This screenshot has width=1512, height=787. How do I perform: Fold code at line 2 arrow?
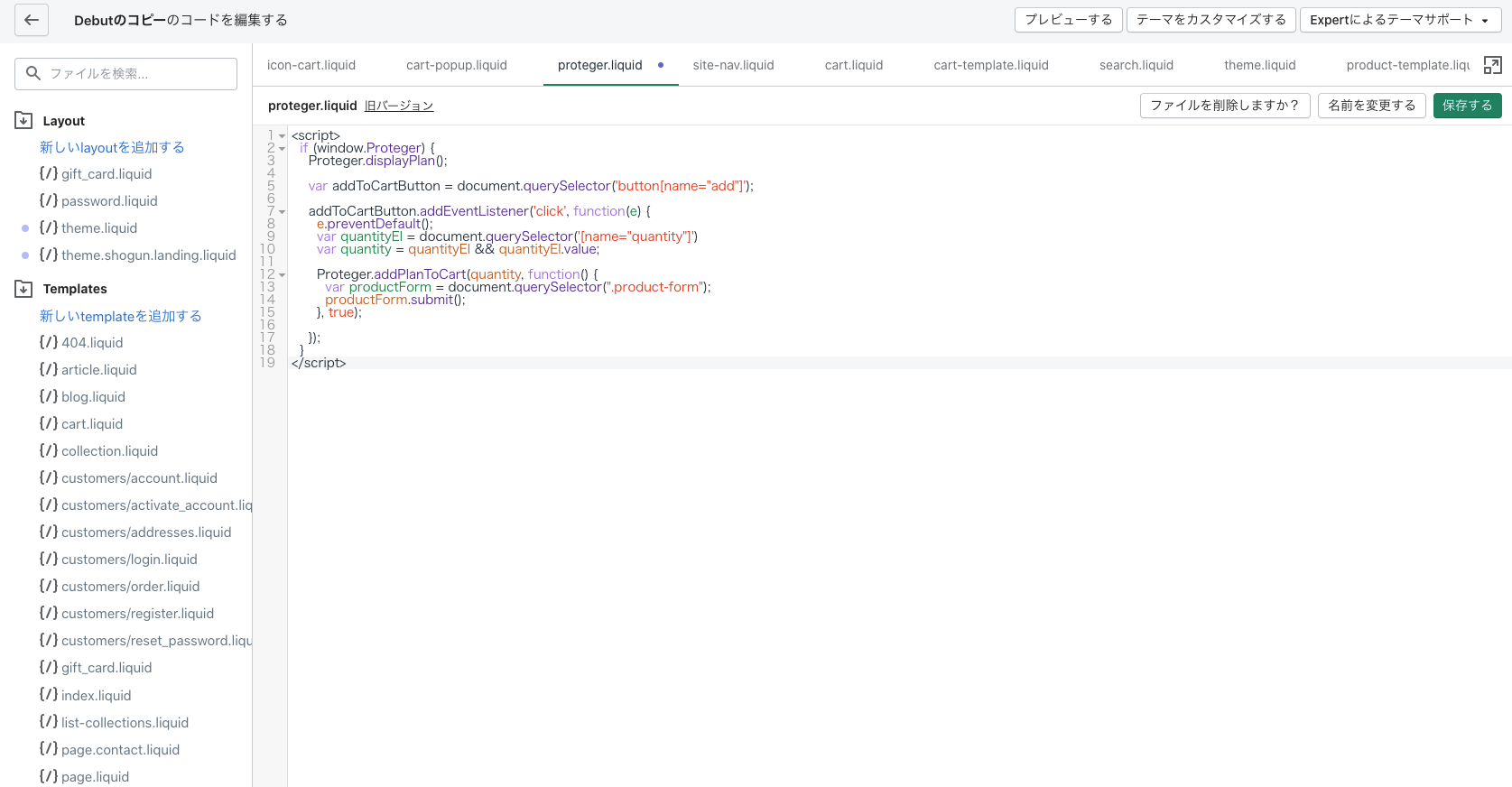click(x=282, y=149)
